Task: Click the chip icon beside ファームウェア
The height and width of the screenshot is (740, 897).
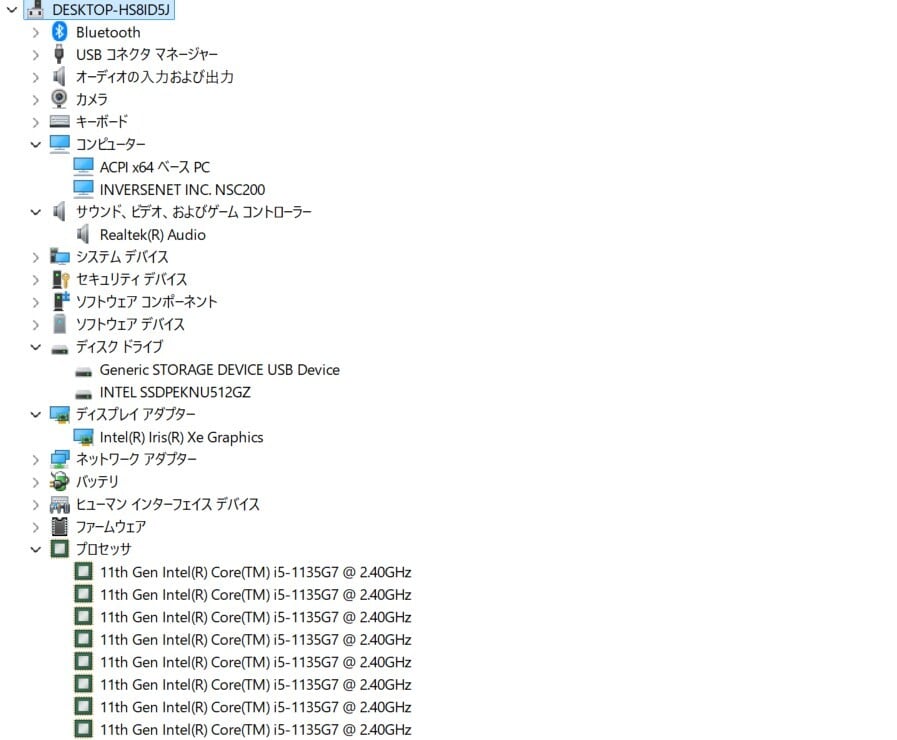Action: coord(59,526)
